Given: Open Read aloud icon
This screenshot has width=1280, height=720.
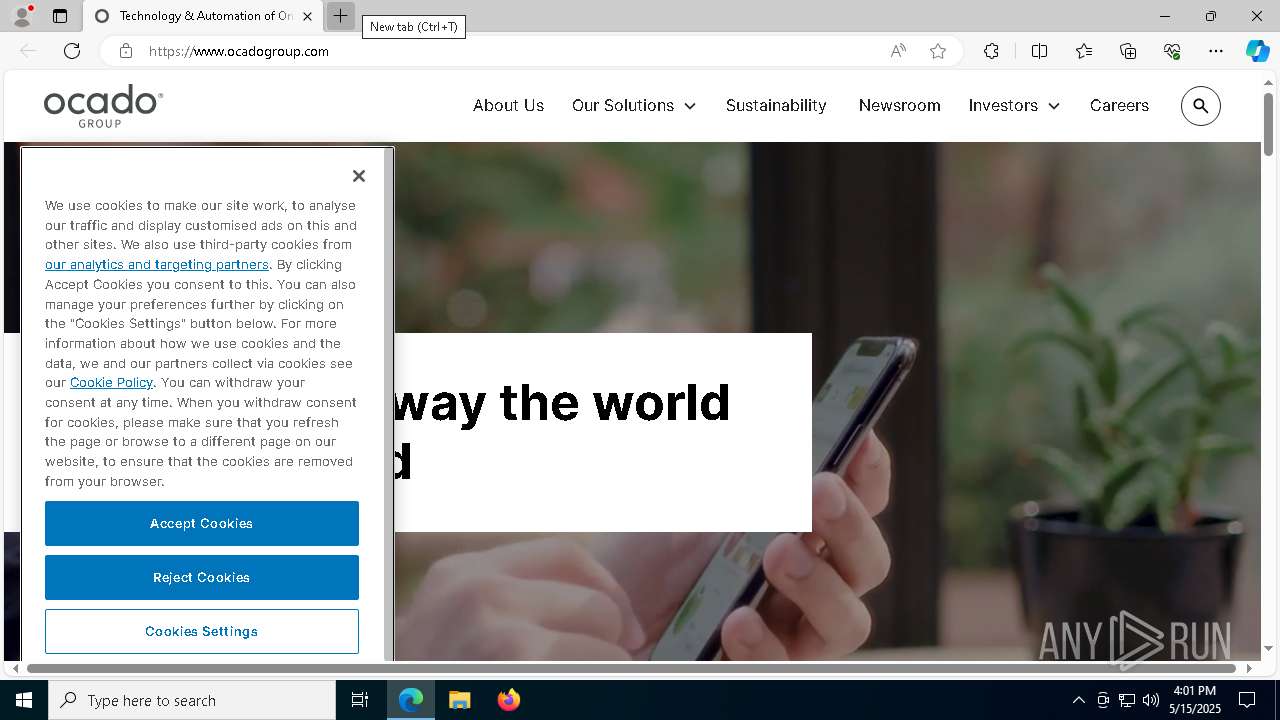Looking at the screenshot, I should click(898, 51).
